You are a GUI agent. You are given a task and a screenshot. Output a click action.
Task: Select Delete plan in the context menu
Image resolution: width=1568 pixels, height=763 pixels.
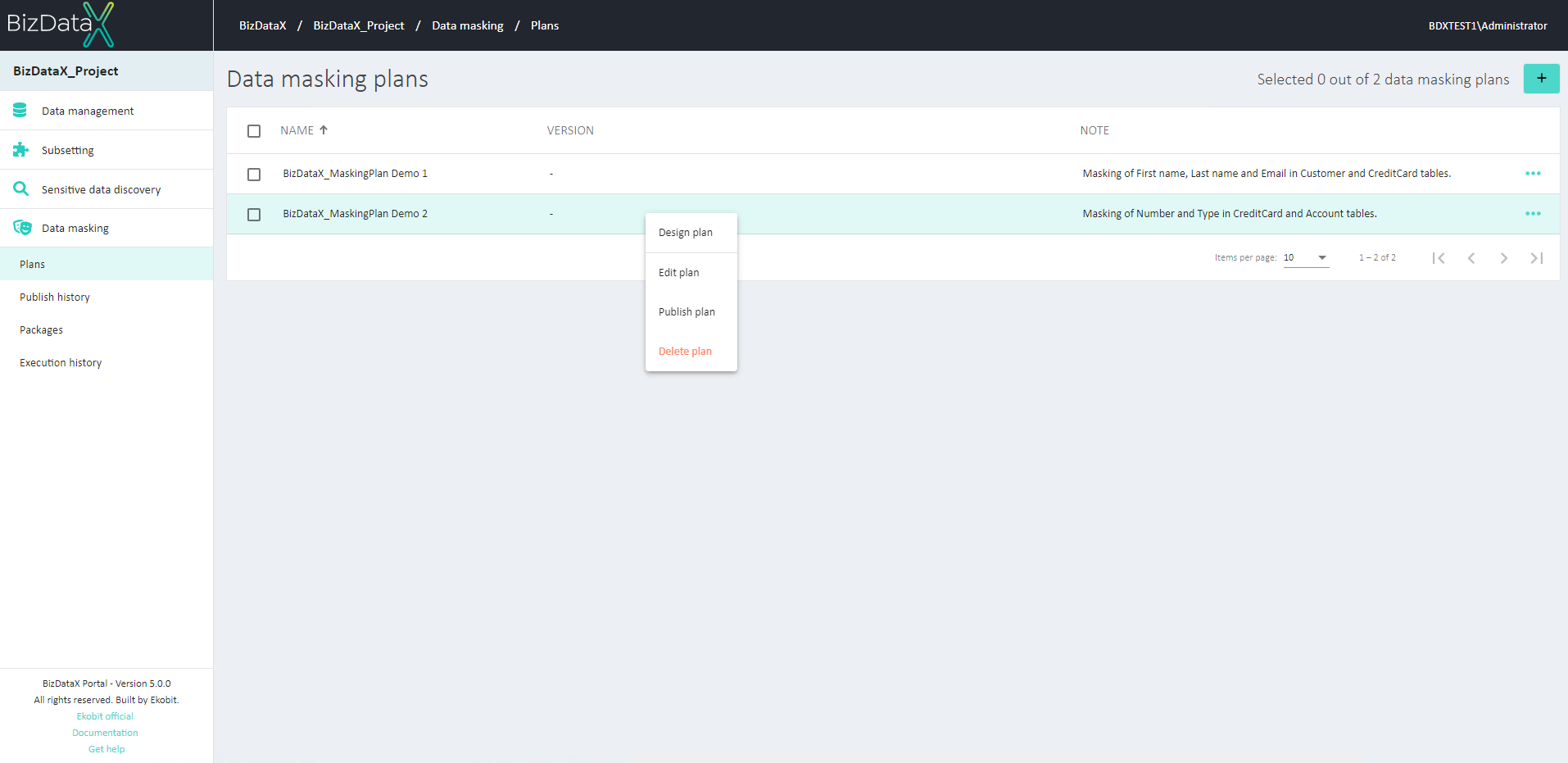pyautogui.click(x=691, y=352)
